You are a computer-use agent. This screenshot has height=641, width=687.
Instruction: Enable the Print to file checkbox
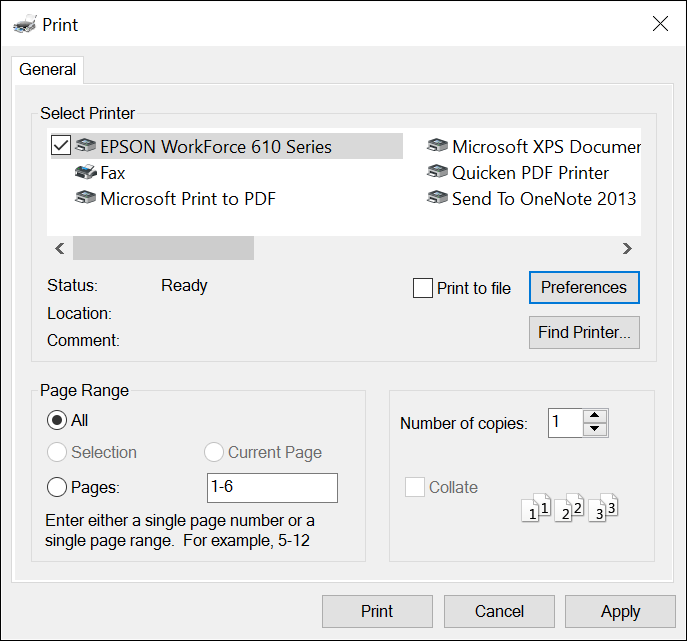pyautogui.click(x=423, y=288)
